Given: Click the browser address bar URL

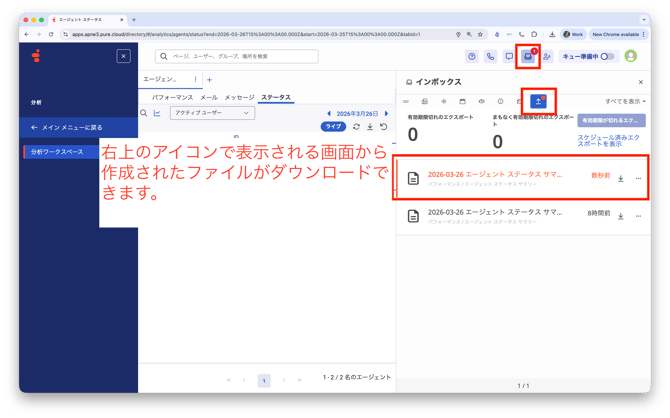Looking at the screenshot, I should [246, 34].
